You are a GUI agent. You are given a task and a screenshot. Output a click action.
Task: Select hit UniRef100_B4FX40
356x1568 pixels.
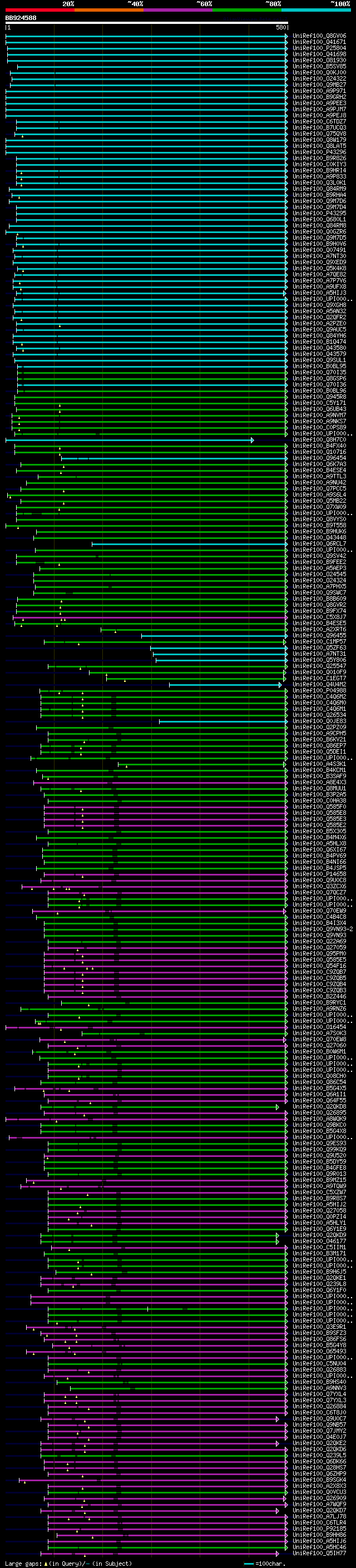[319, 446]
